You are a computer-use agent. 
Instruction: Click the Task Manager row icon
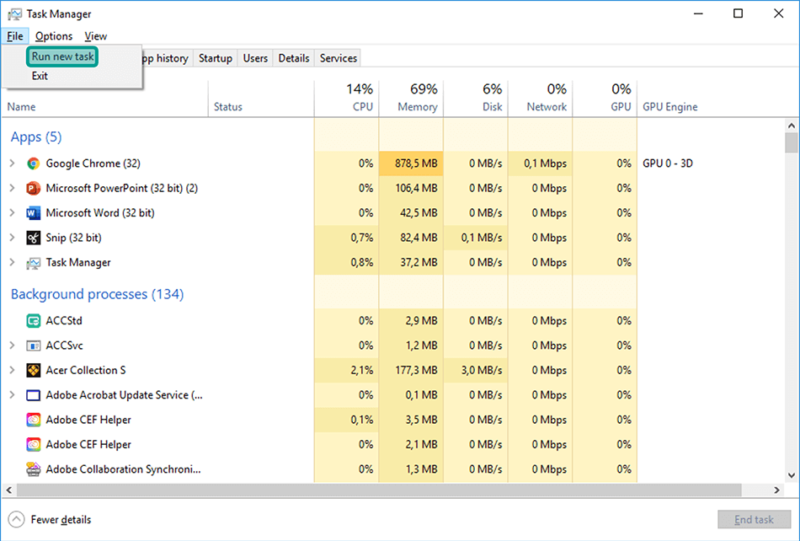click(33, 263)
